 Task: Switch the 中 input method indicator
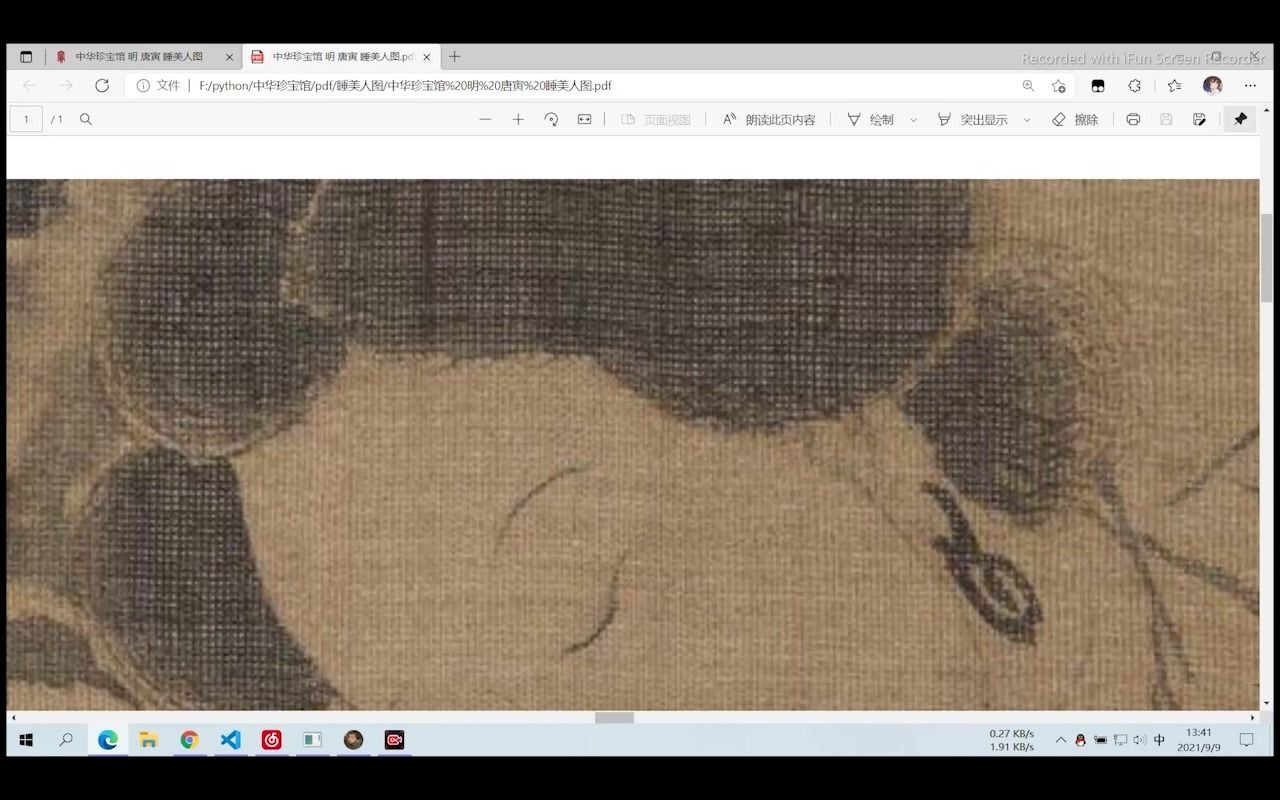[1159, 740]
